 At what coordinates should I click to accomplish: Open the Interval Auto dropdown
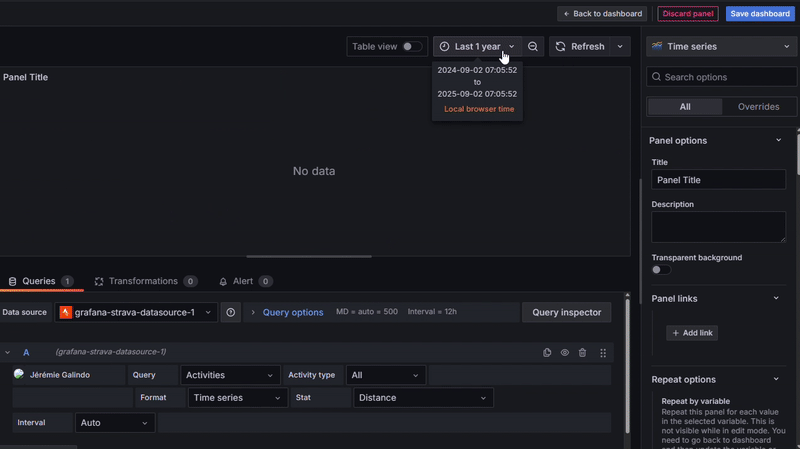(x=115, y=422)
